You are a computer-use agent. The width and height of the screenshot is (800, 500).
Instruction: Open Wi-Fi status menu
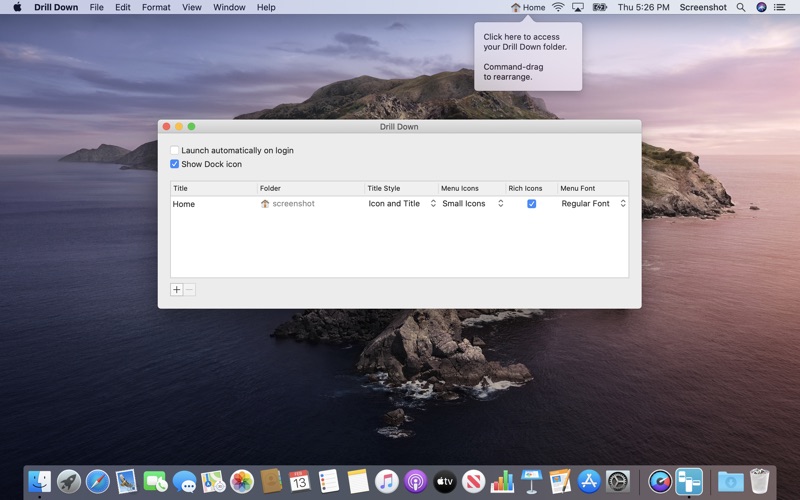coord(558,7)
